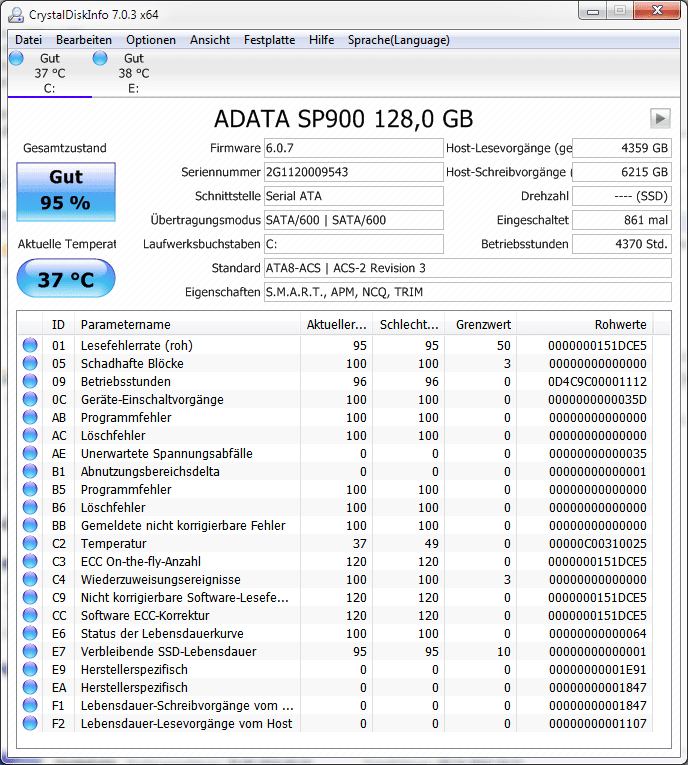This screenshot has height=765, width=688.
Task: Select the Nicht korrigierbare Software-Lesefe... row
Action: tap(336, 597)
